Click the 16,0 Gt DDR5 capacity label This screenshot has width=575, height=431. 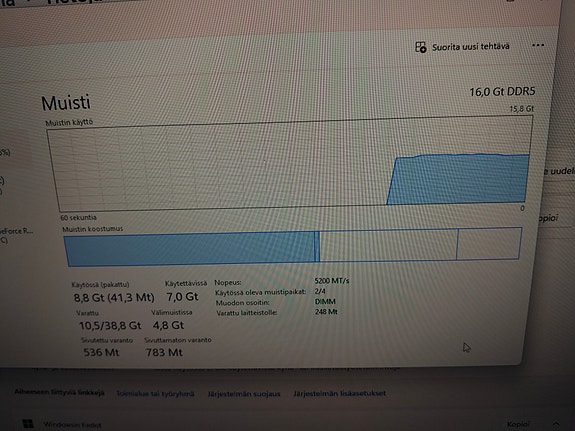[x=502, y=91]
